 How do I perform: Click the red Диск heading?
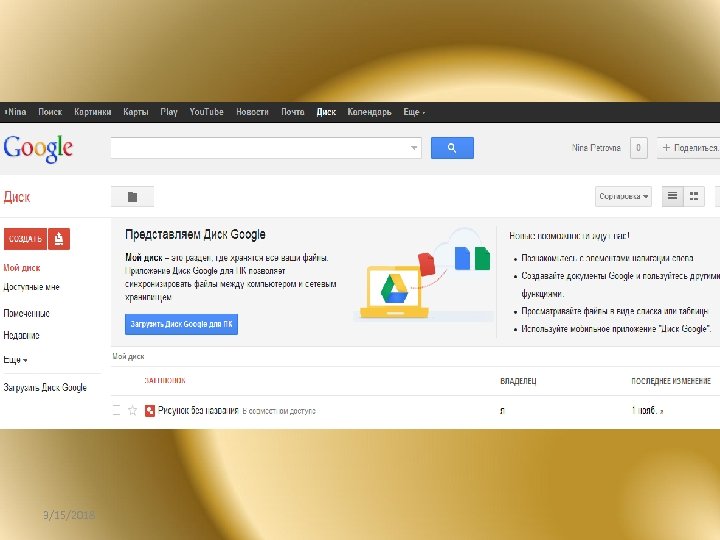click(x=17, y=197)
